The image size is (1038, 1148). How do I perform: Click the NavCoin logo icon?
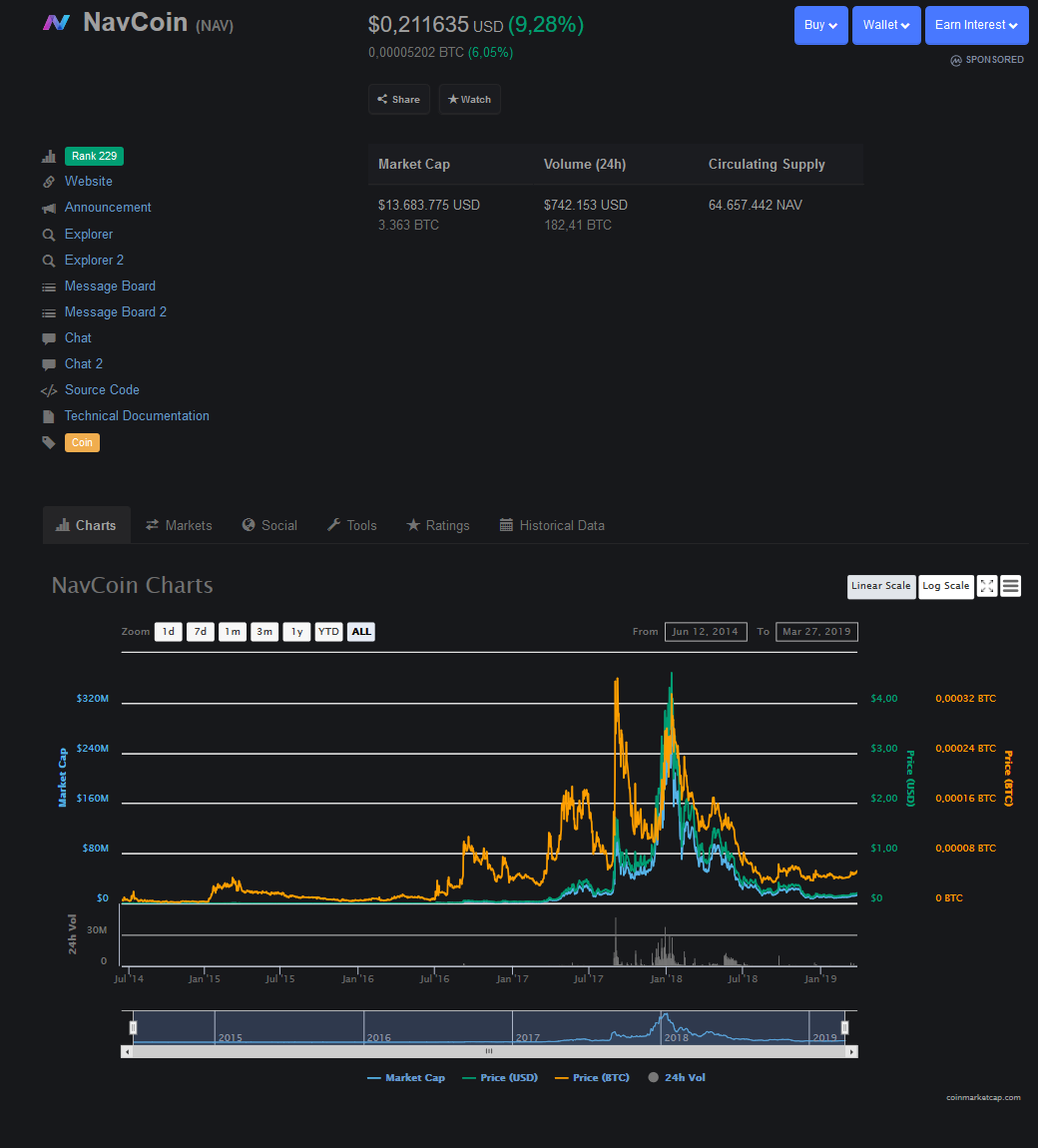[x=56, y=23]
